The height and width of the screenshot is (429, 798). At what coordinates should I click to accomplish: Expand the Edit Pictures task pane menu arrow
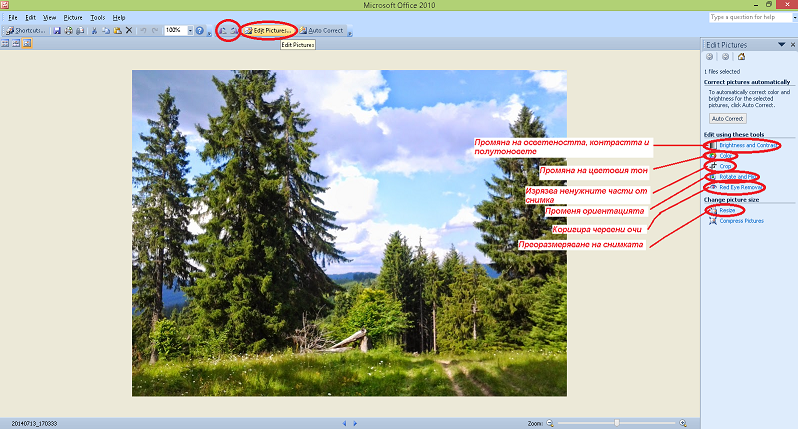coord(780,45)
